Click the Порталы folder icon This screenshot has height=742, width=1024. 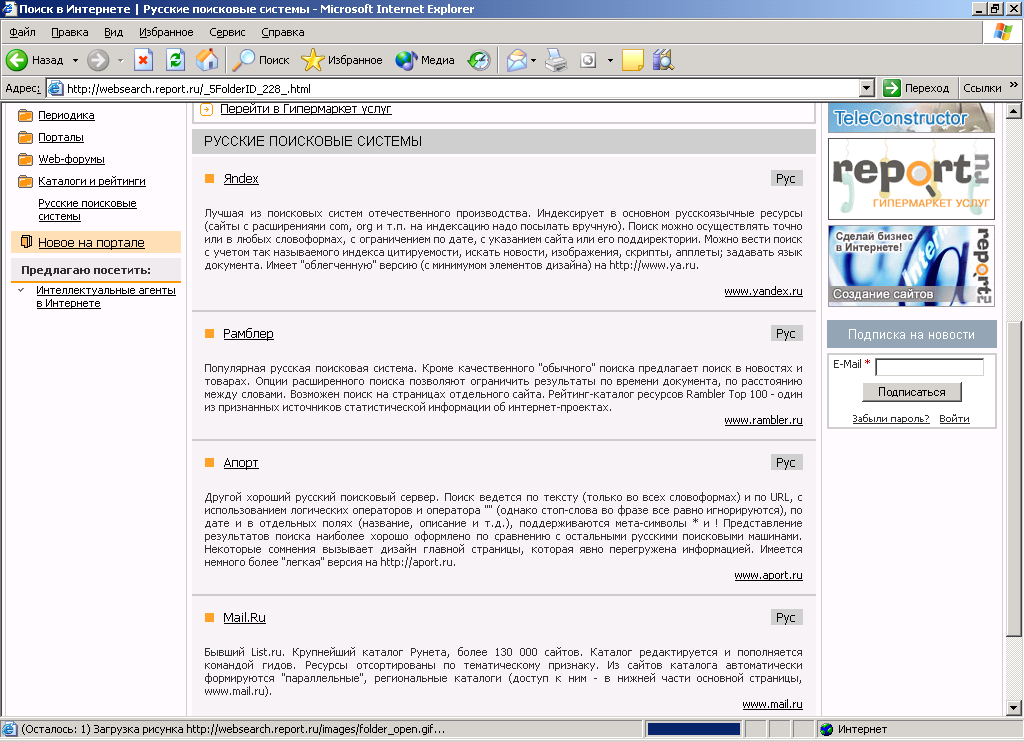click(x=25, y=138)
